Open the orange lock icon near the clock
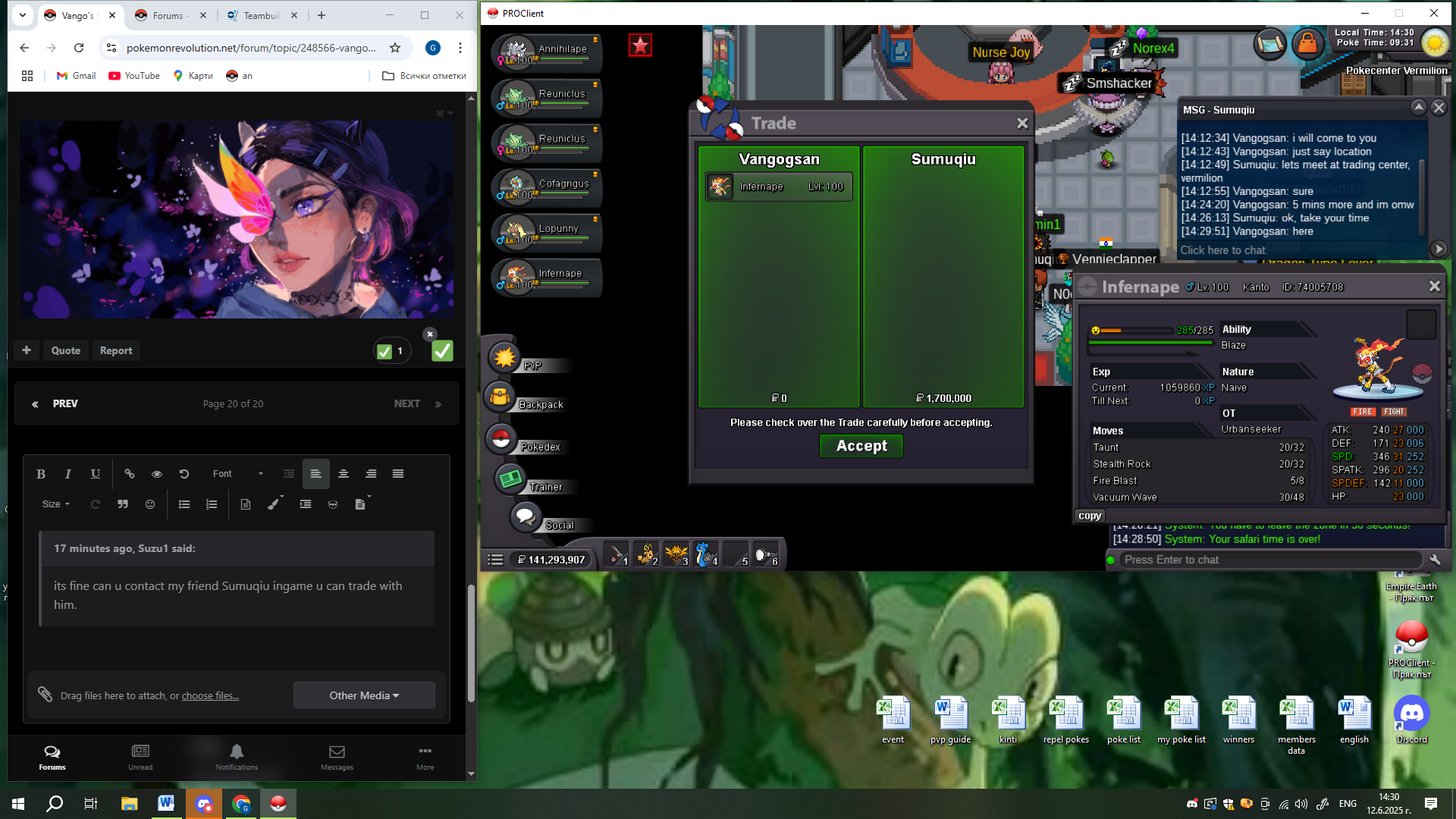 [x=1307, y=43]
